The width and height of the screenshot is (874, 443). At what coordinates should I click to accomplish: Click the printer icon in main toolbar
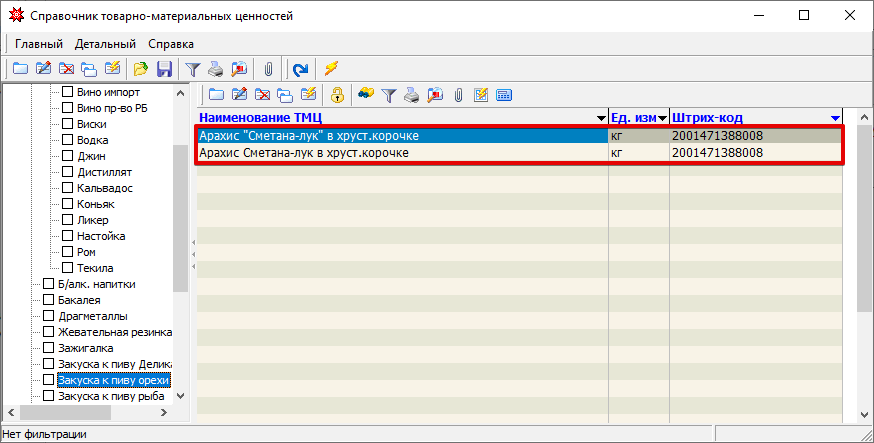point(216,69)
